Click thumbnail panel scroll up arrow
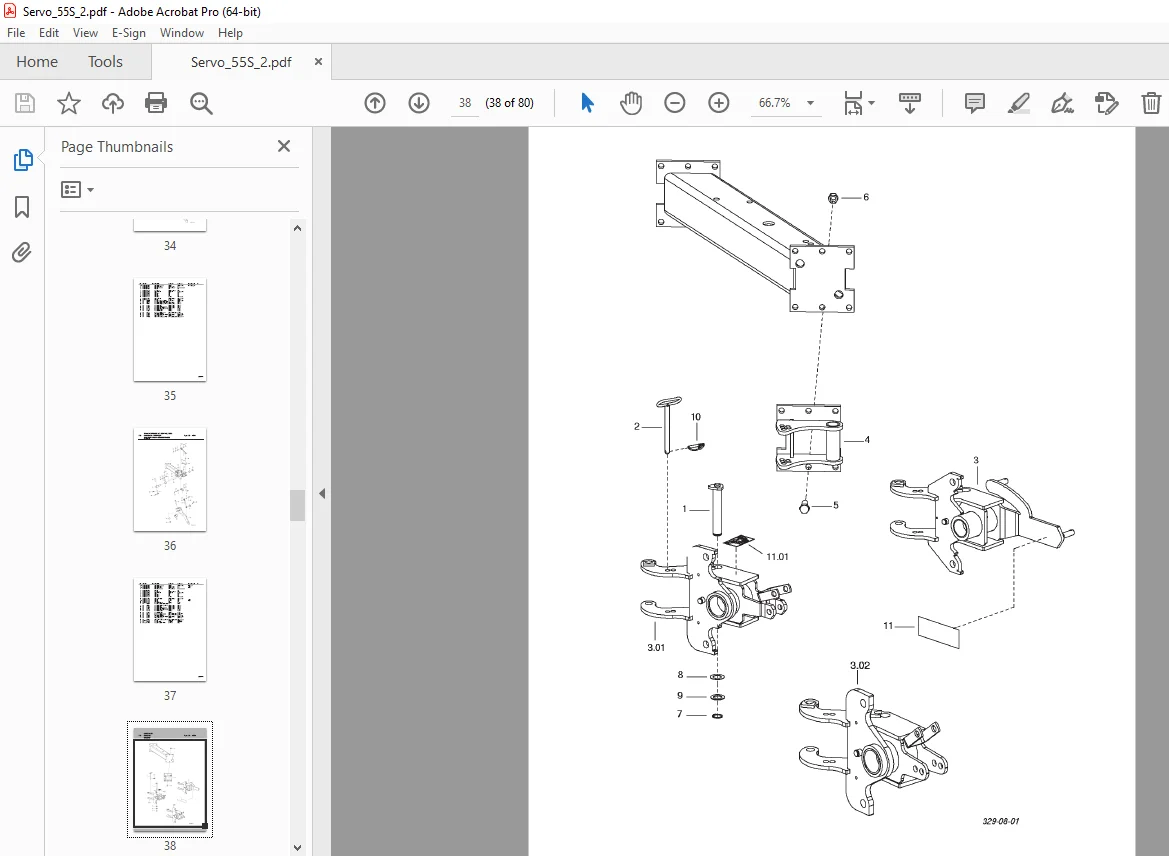The height and width of the screenshot is (856, 1169). pos(297,228)
